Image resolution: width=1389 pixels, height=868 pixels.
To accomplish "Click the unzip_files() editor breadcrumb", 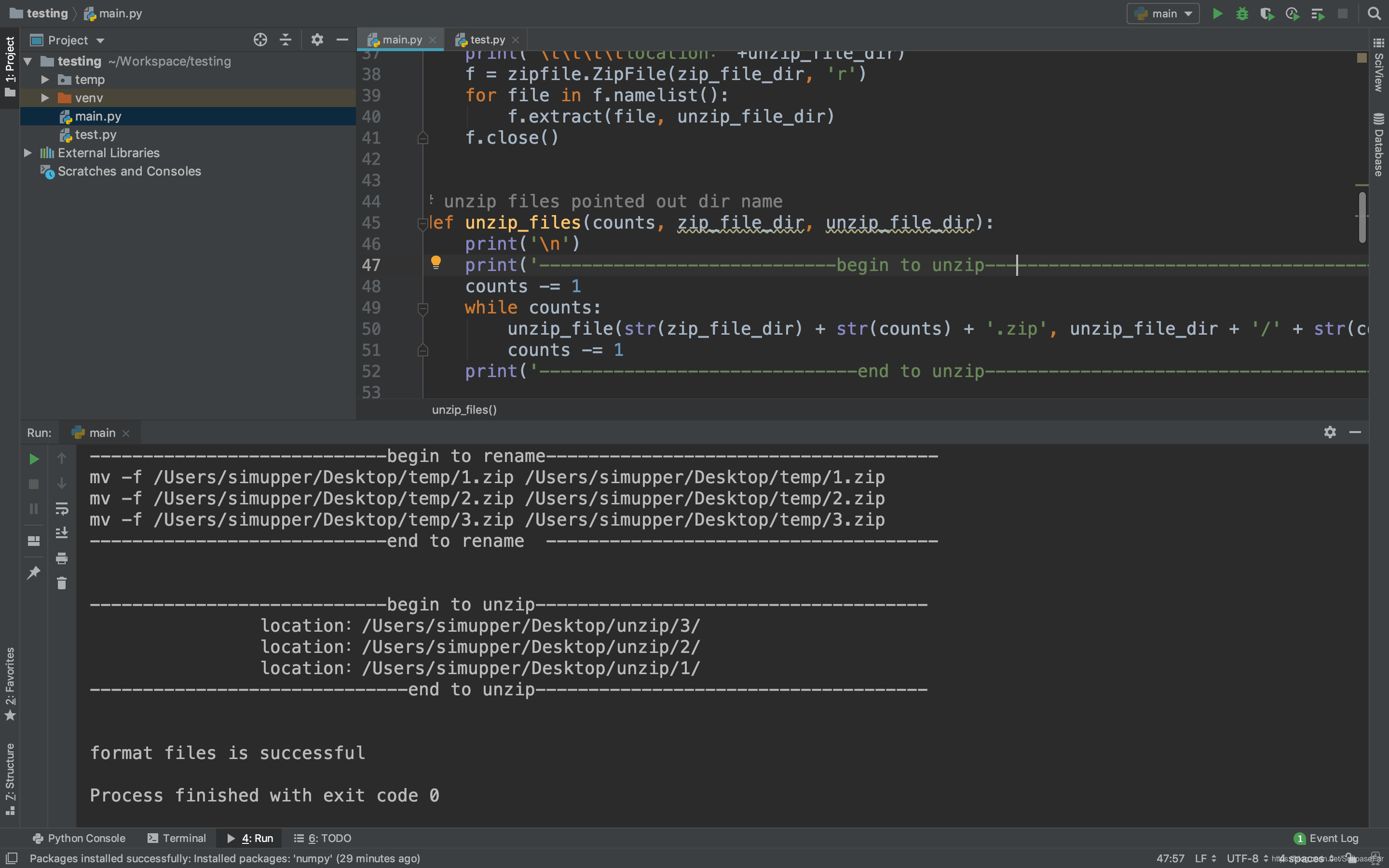I will tap(464, 409).
